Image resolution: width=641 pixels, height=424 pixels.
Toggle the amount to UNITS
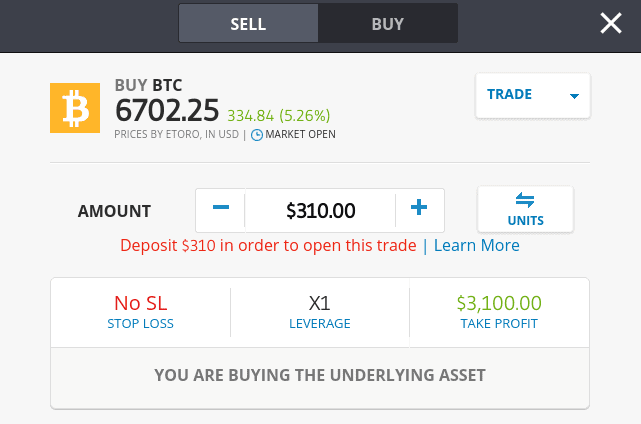tap(525, 209)
